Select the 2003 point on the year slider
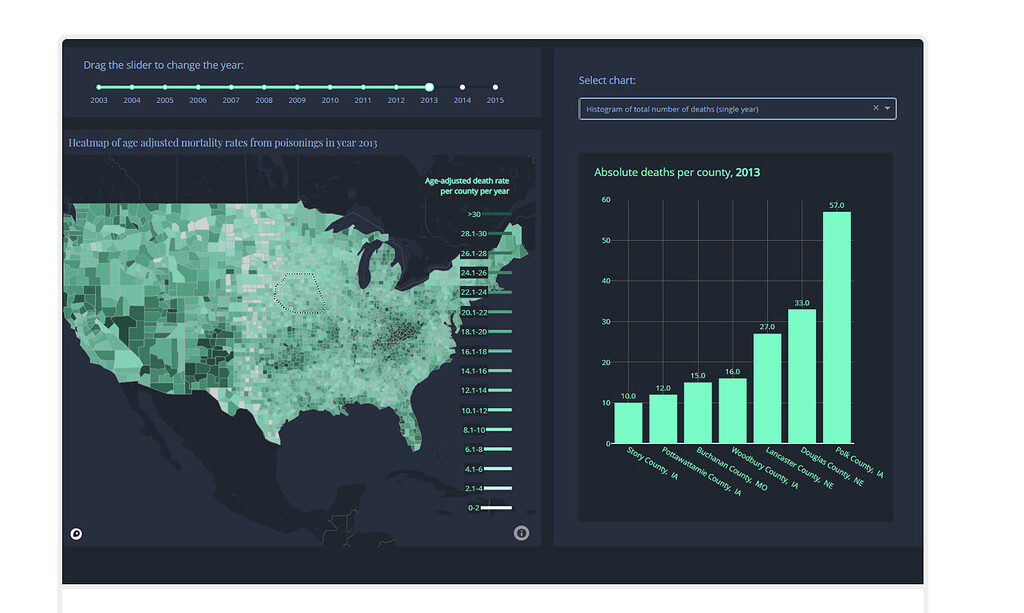1024x613 pixels. click(x=98, y=87)
